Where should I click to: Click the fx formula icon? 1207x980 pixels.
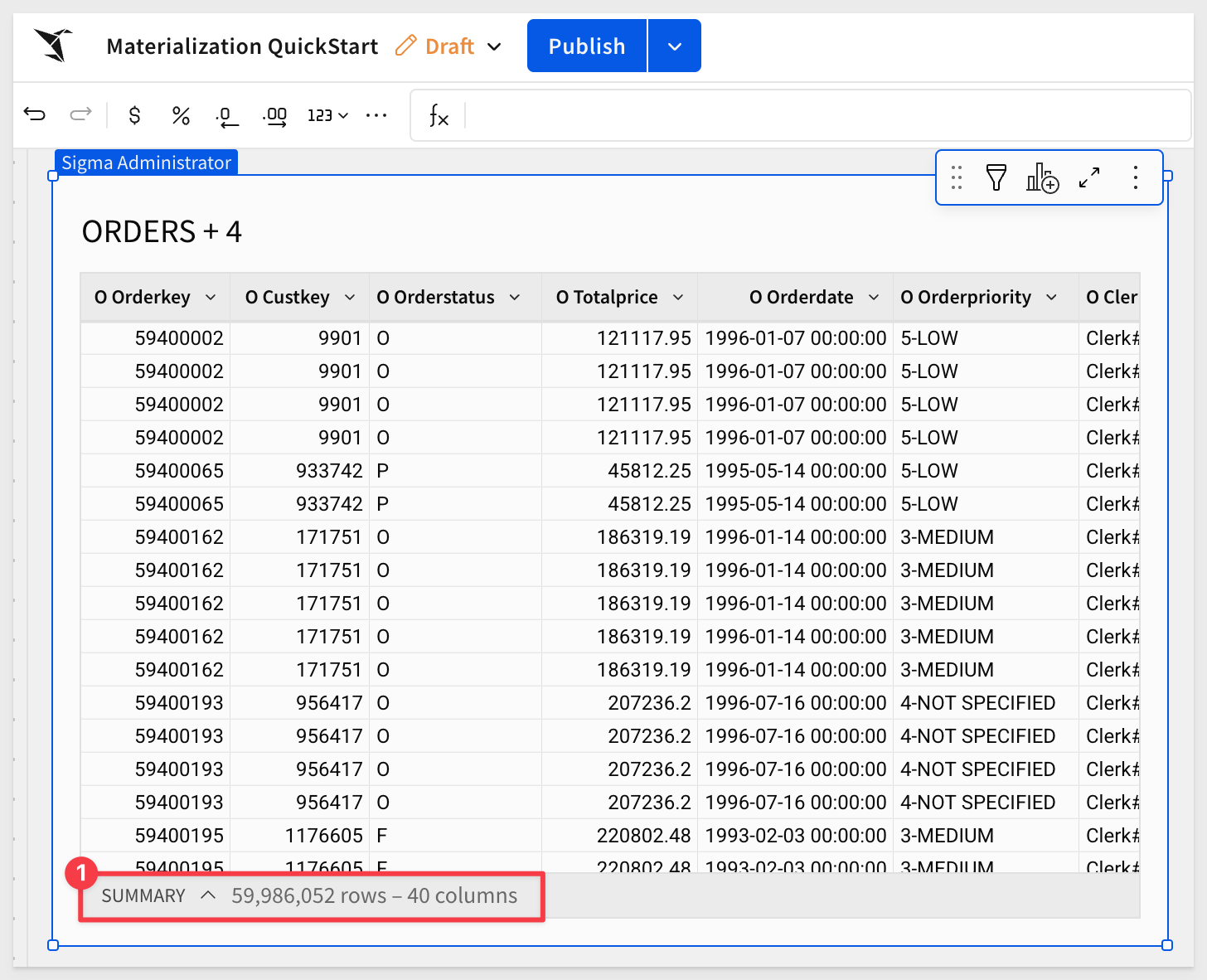[439, 116]
